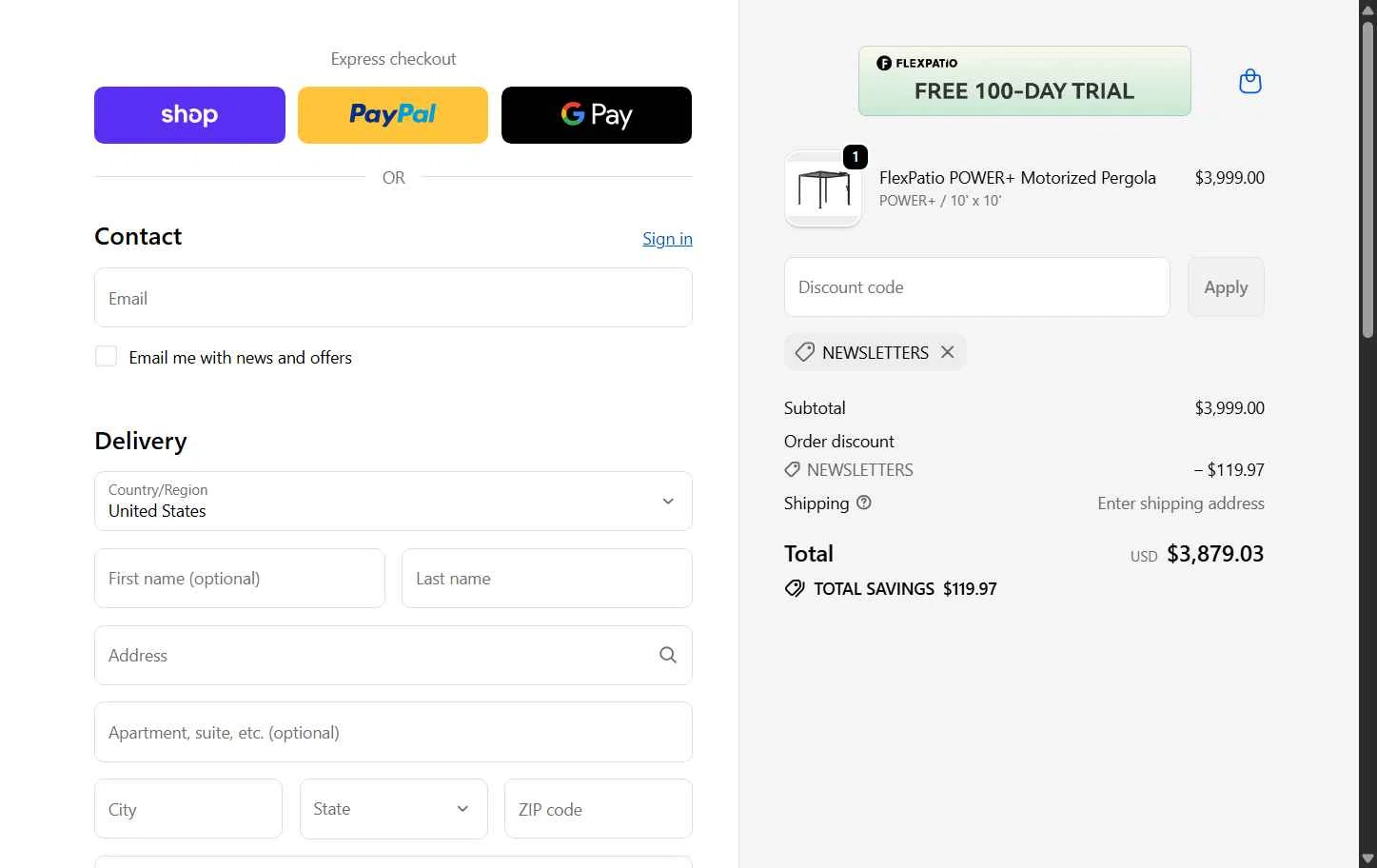
Task: Click the FlexPatio POWER+ Motorized Pergola title
Action: pos(1017,178)
